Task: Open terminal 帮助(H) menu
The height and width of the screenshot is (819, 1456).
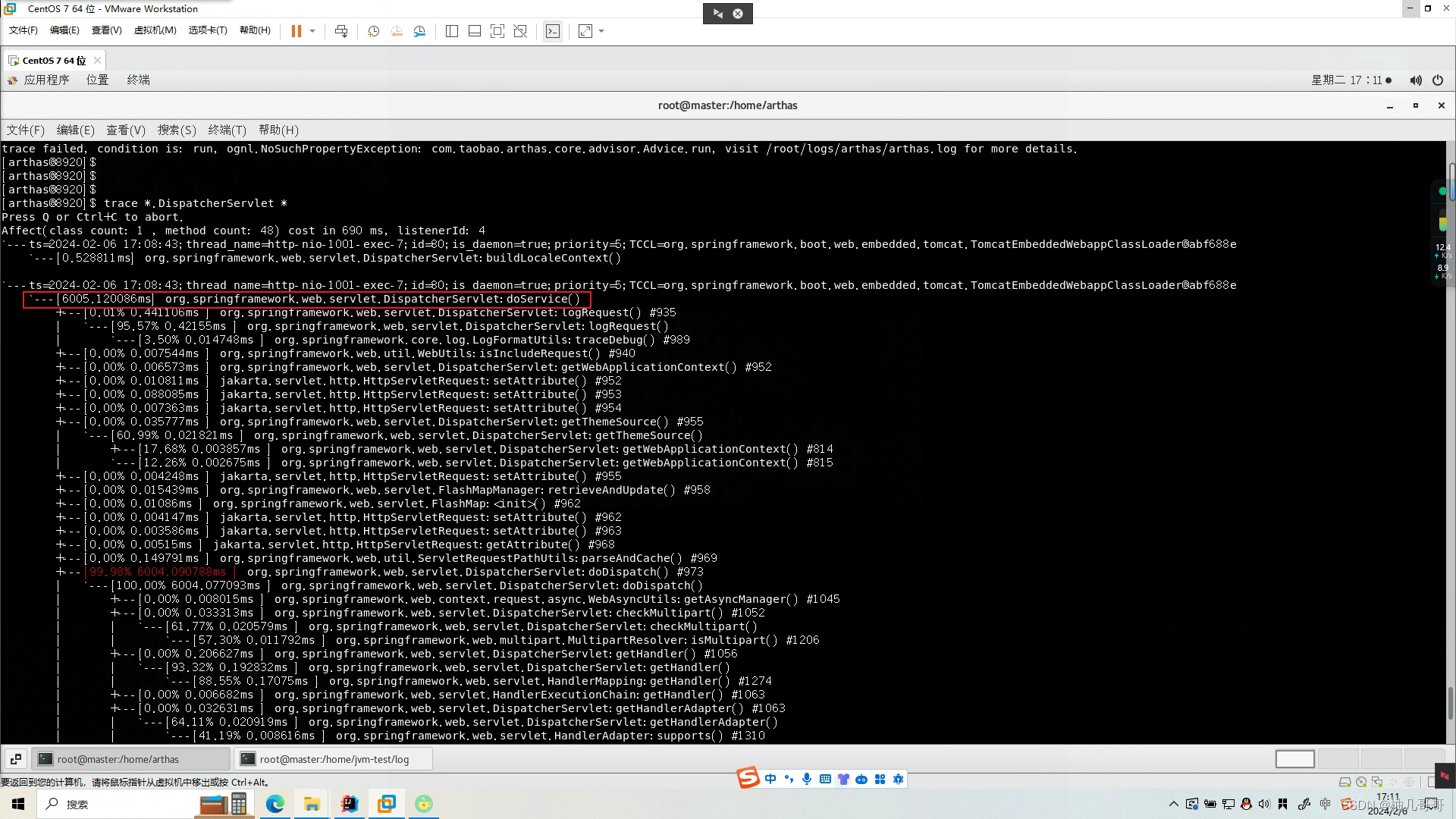Action: [278, 130]
